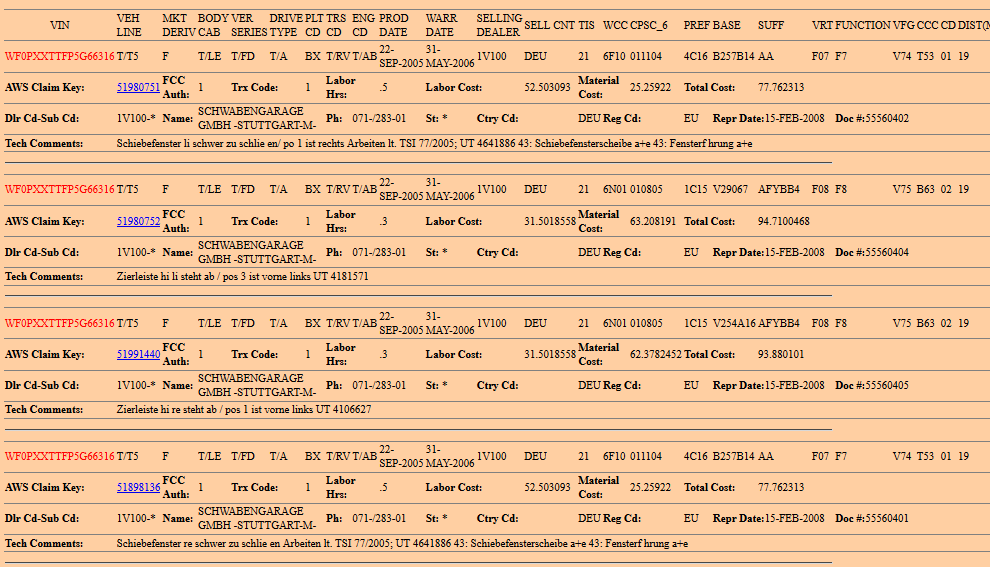This screenshot has width=990, height=567.
Task: Click material cost value 63.208191
Action: point(653,221)
